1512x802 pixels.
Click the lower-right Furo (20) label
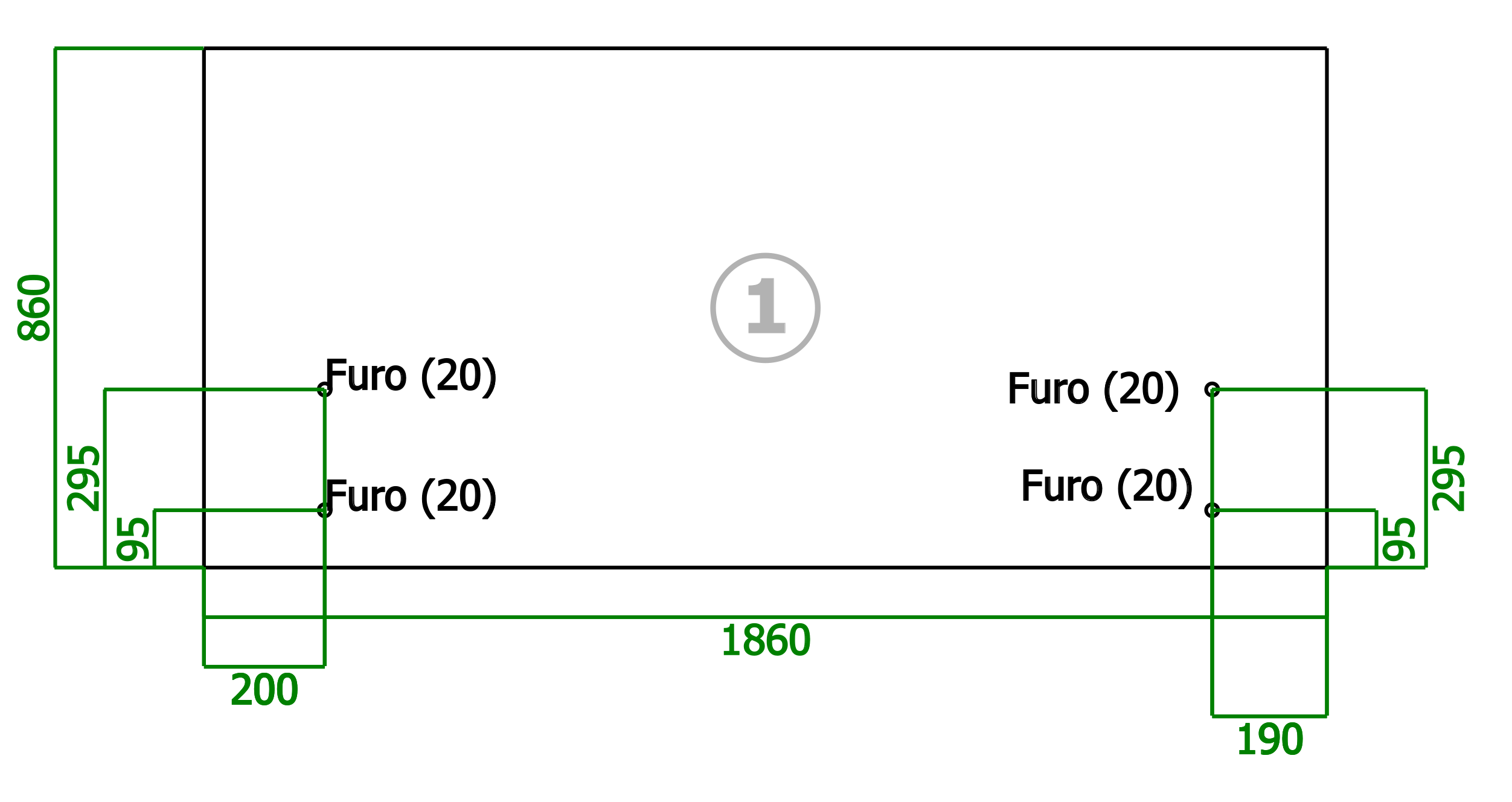pyautogui.click(x=1107, y=487)
